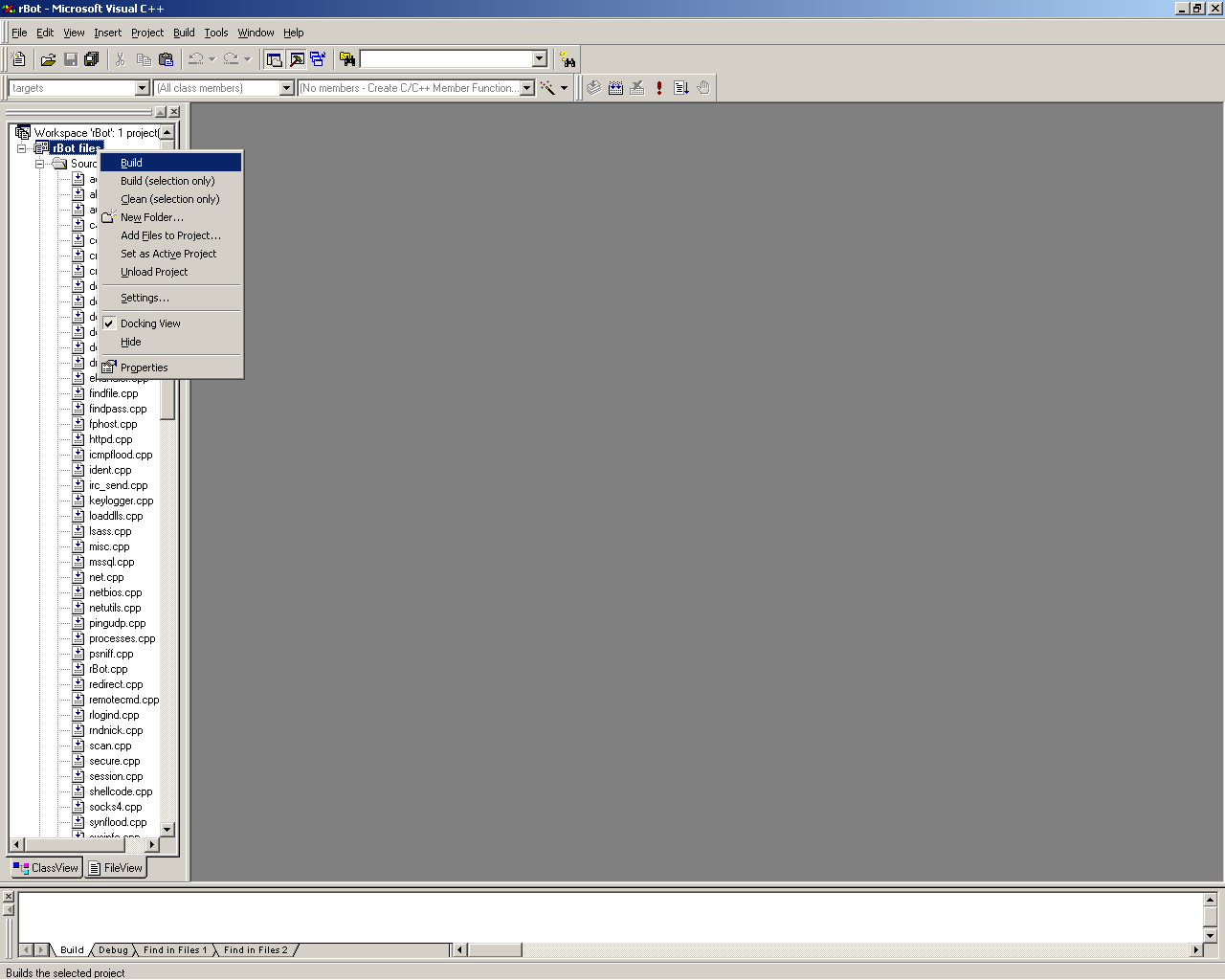Close the output pane with its X
The image size is (1225, 980).
9,897
